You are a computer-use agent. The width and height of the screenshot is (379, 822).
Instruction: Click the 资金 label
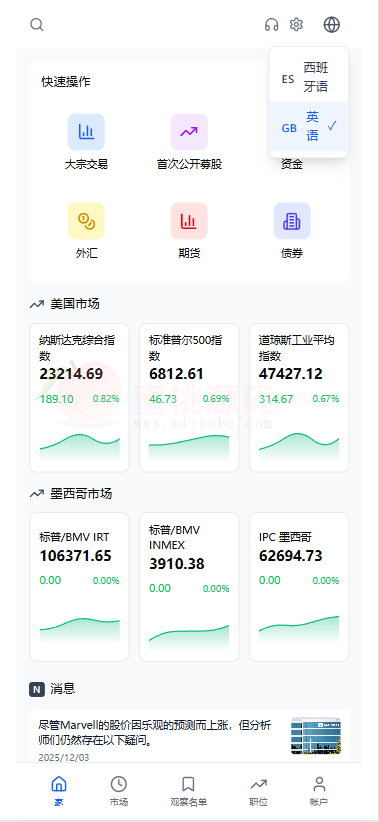(x=292, y=165)
